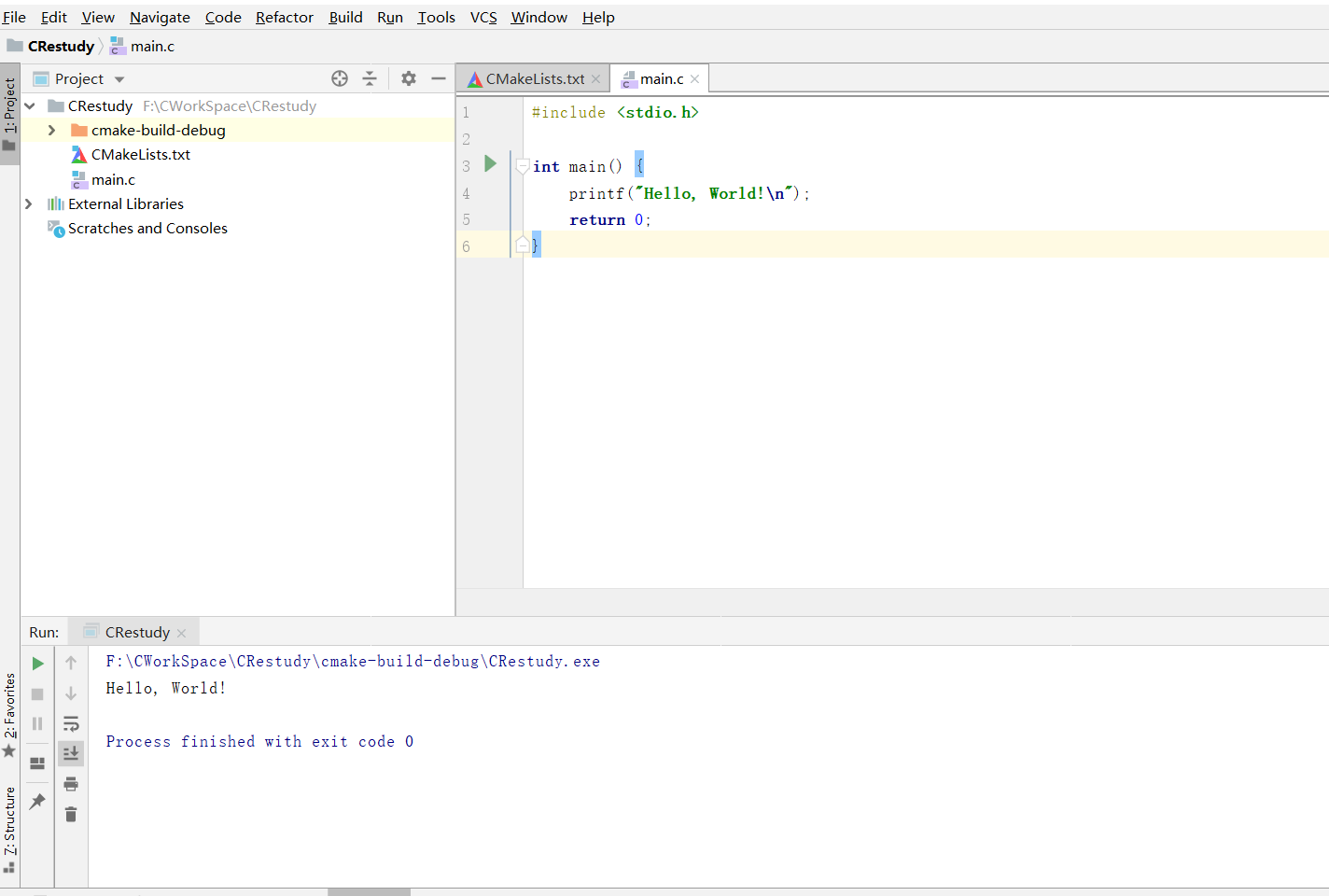
Task: Open the Refactor menu
Action: click(285, 17)
